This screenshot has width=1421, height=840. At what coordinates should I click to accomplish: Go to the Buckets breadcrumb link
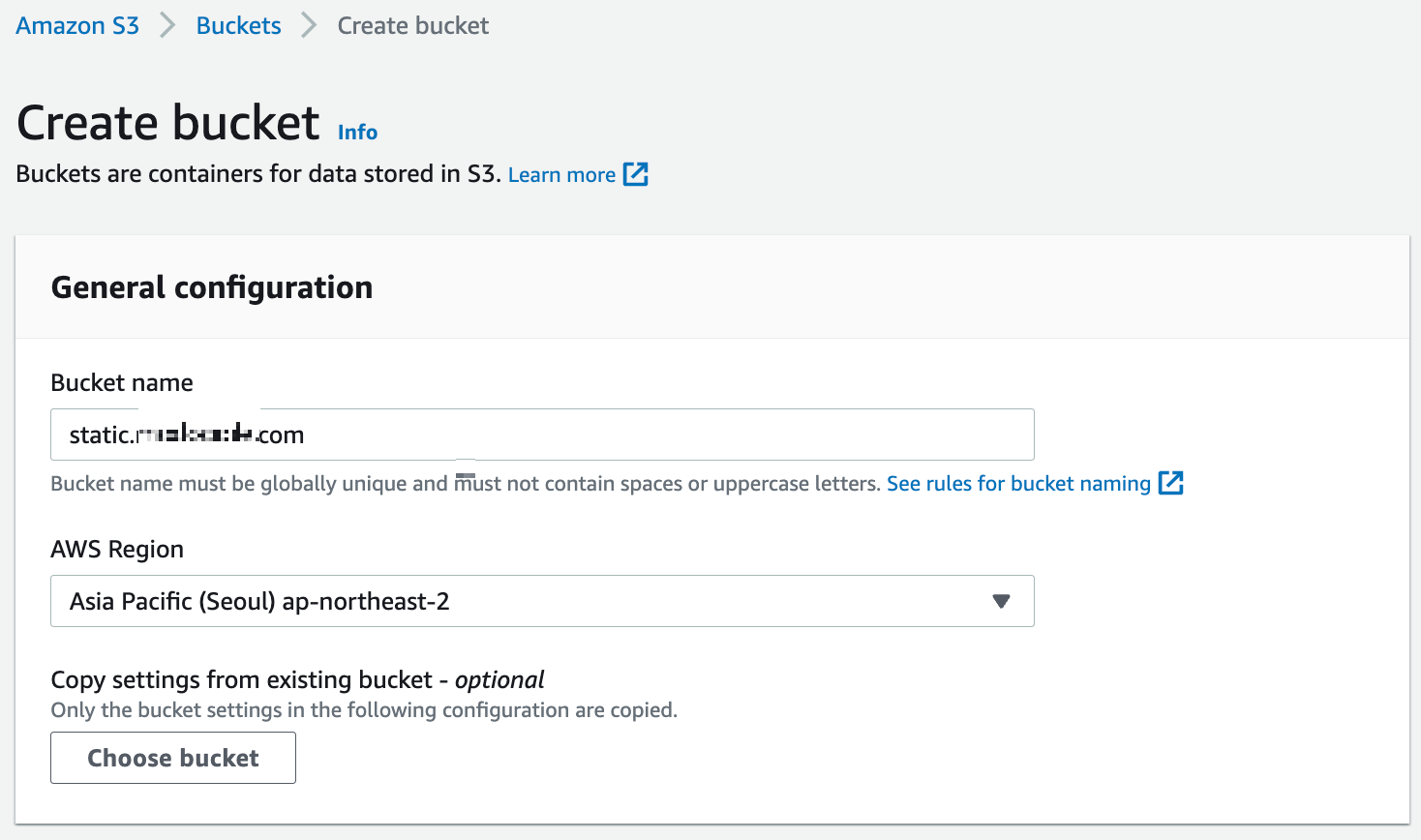(x=238, y=26)
